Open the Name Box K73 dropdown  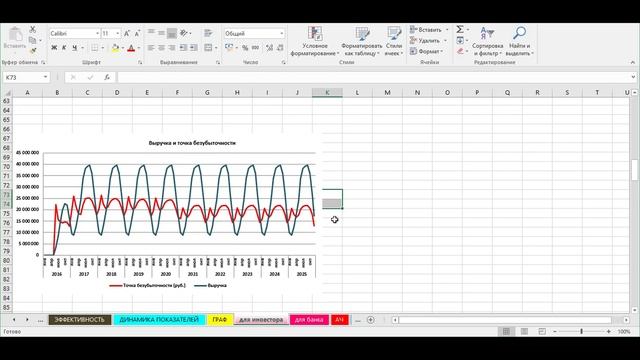click(x=45, y=77)
